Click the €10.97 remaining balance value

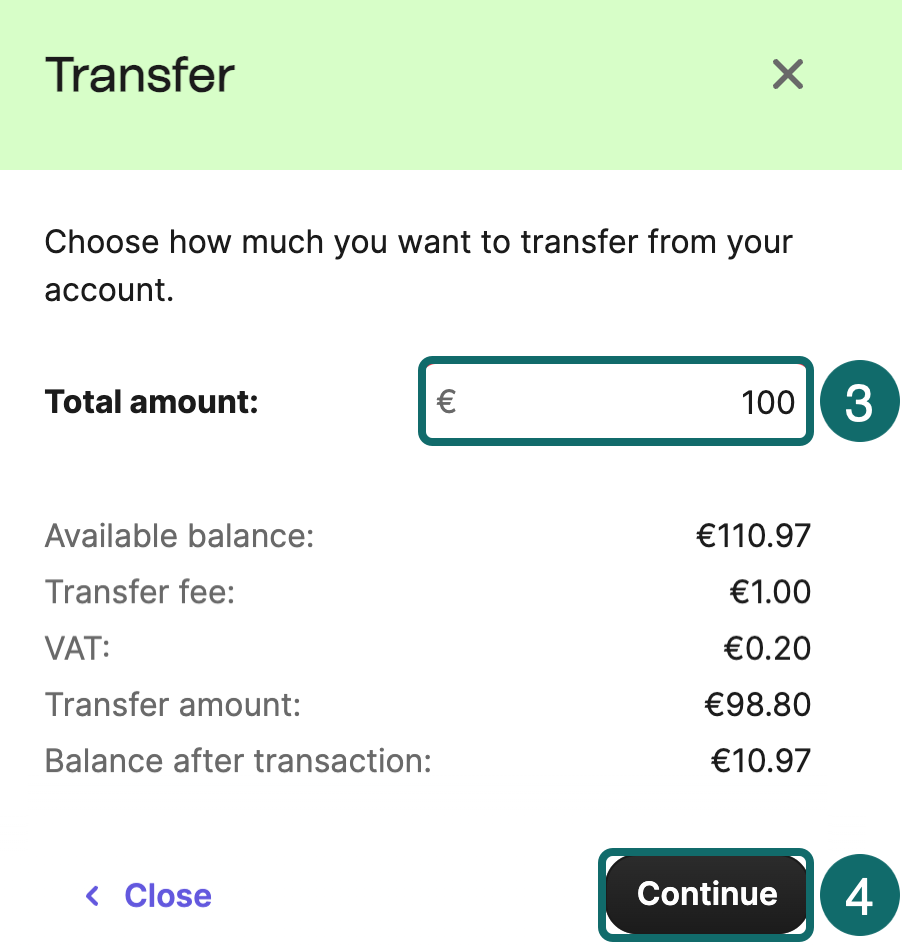coord(760,761)
